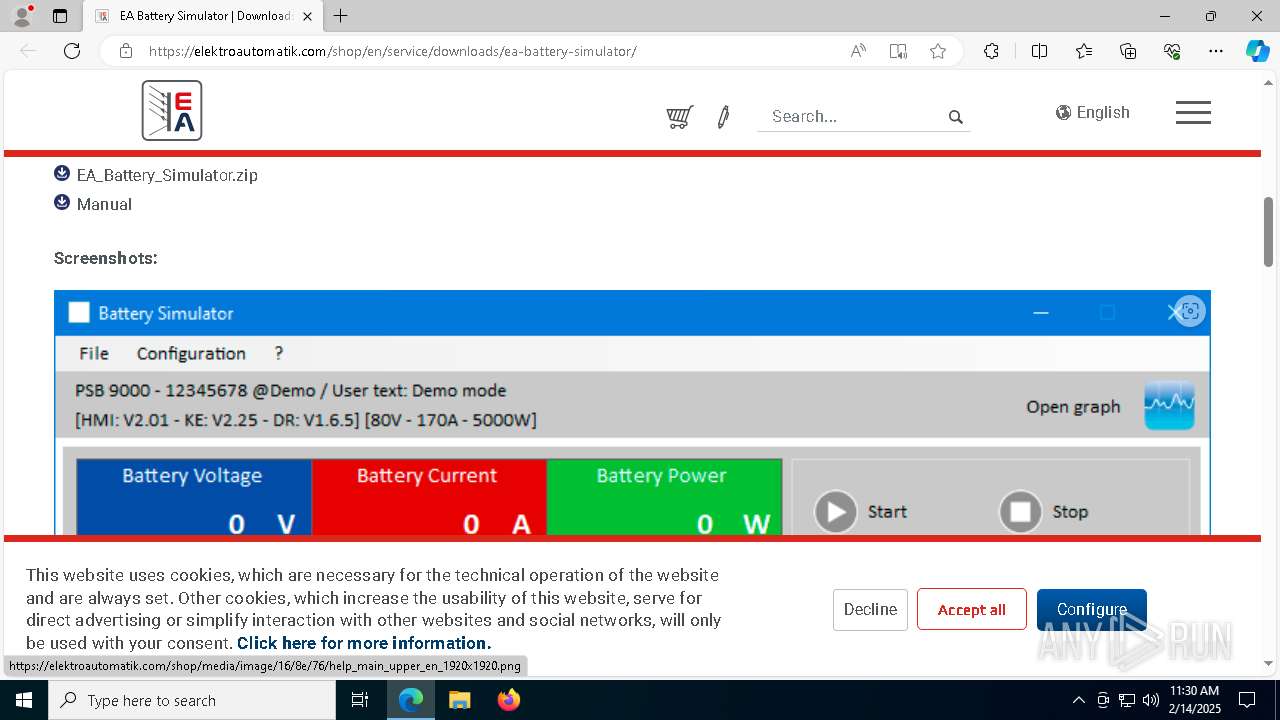Click the globe icon next to English
The height and width of the screenshot is (720, 1280).
(x=1063, y=112)
